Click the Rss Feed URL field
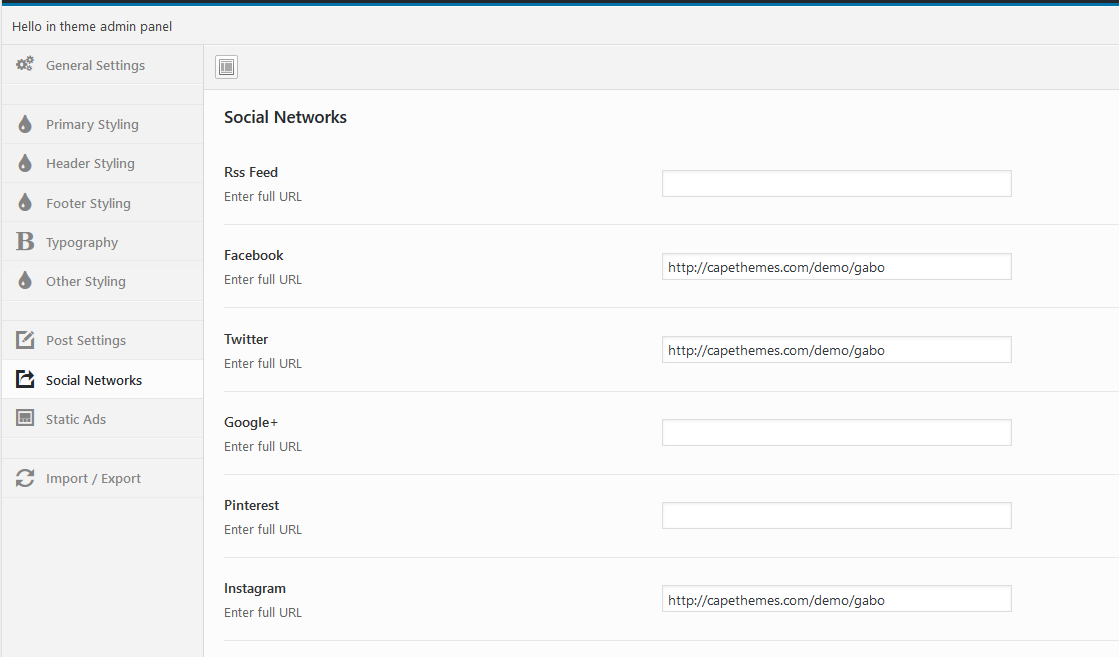The image size is (1119, 657). 836,184
